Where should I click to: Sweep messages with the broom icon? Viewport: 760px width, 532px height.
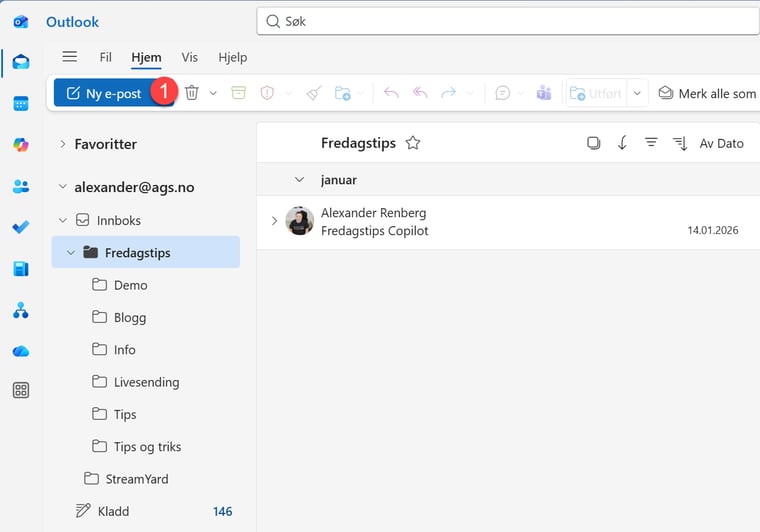coord(314,93)
